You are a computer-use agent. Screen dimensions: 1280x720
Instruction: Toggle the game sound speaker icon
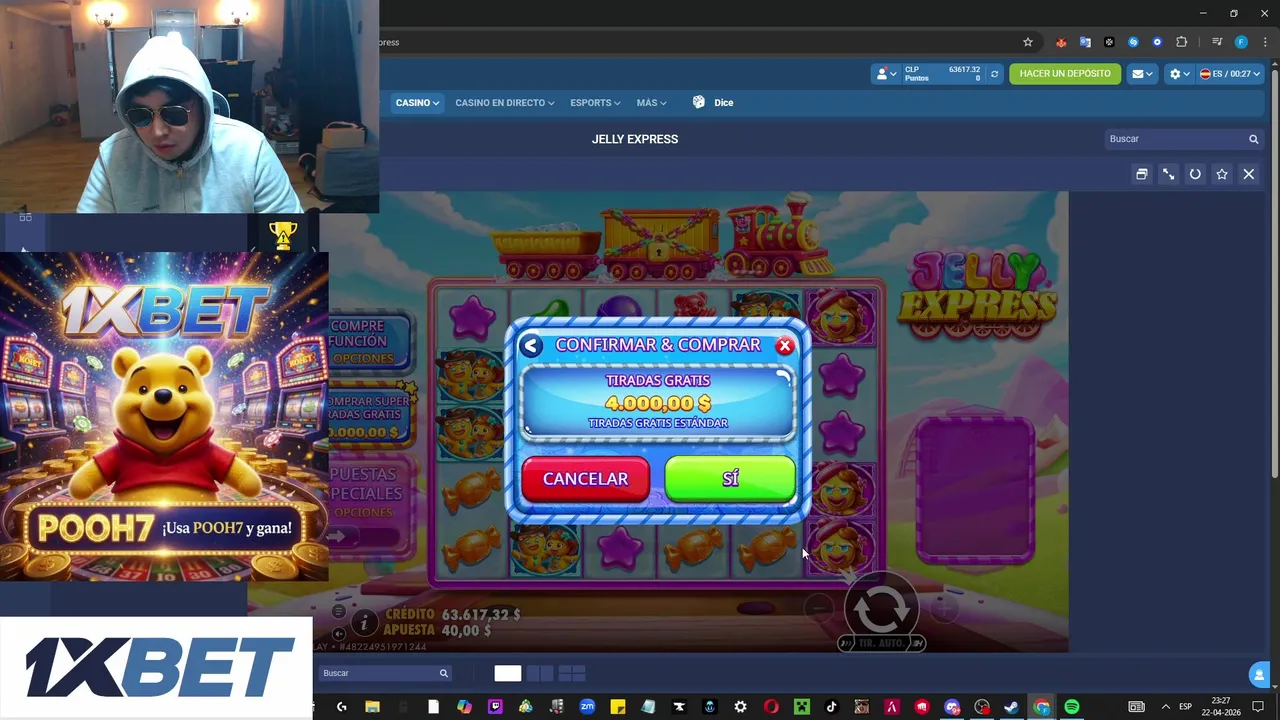[339, 633]
